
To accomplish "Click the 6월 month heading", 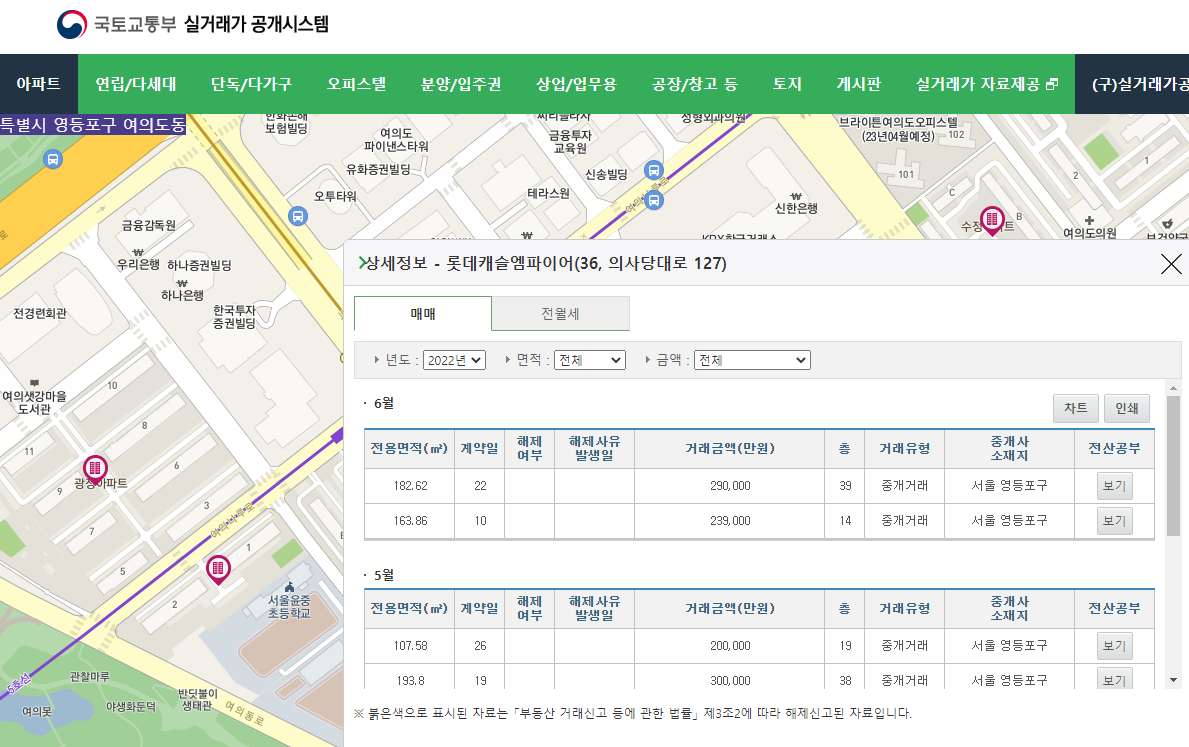I will [384, 403].
